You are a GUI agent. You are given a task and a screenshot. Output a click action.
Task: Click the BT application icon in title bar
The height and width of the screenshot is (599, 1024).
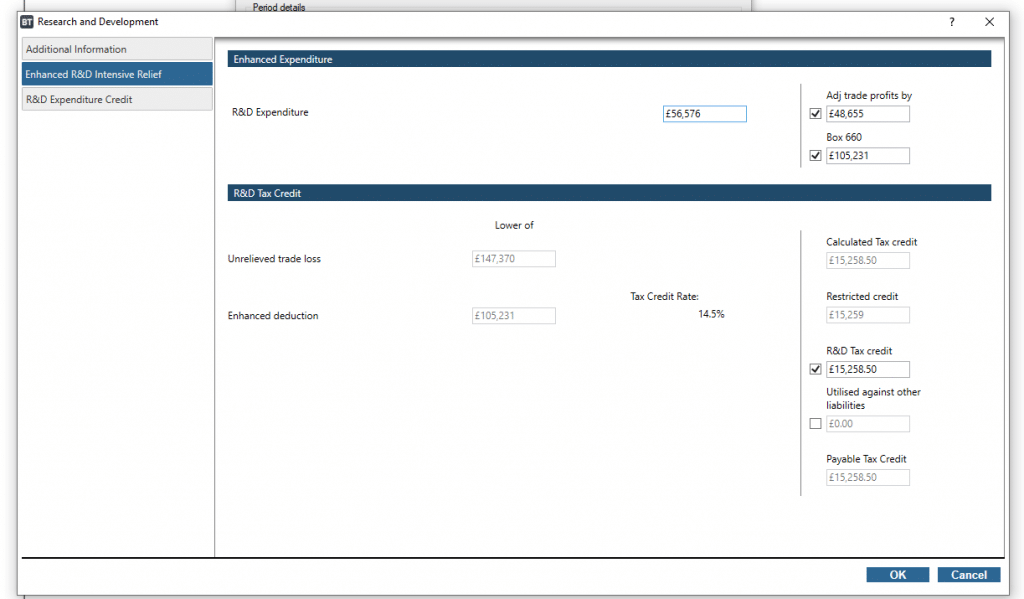(x=27, y=22)
